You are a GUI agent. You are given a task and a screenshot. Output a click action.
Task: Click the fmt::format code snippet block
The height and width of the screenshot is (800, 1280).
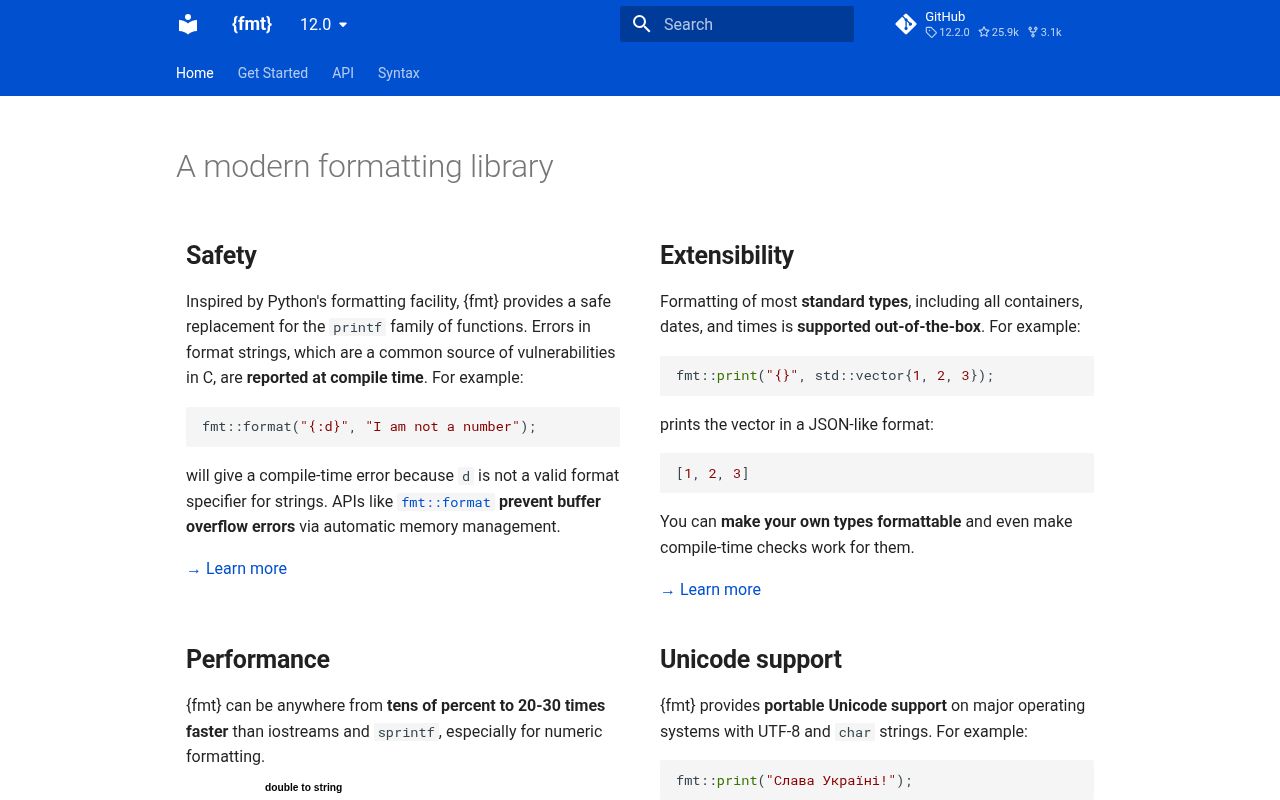(x=403, y=426)
